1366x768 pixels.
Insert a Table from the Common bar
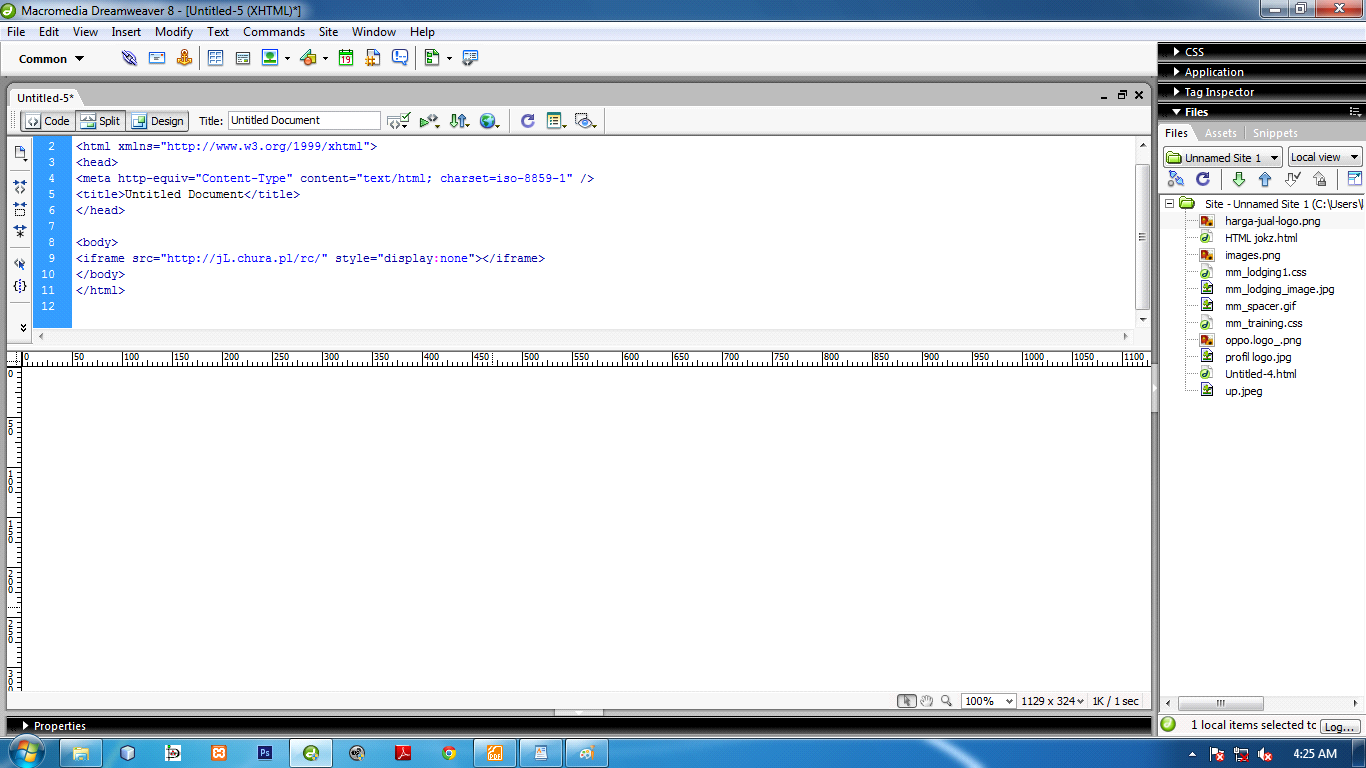(215, 58)
